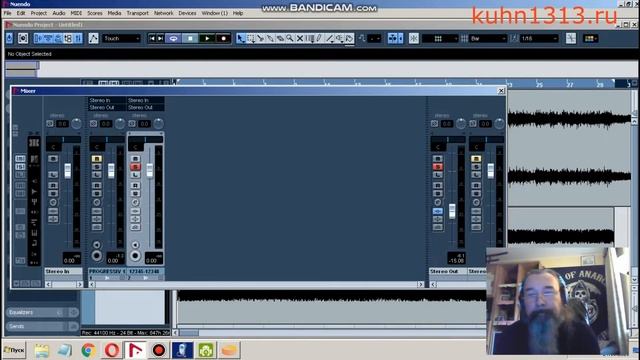Open the File menu
The width and height of the screenshot is (640, 360).
click(x=8, y=13)
